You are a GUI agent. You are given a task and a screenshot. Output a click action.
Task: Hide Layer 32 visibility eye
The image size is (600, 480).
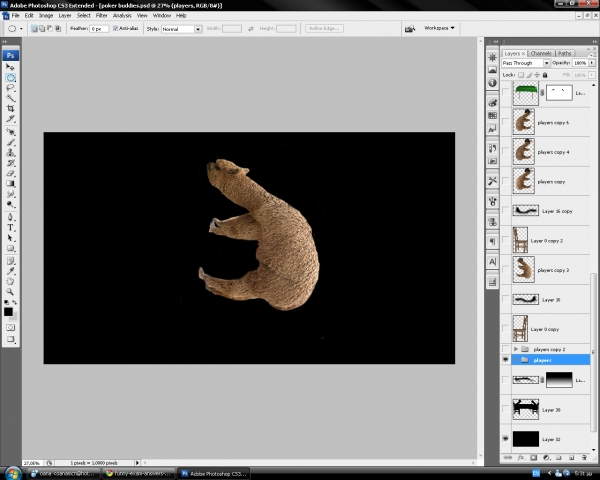pyautogui.click(x=505, y=439)
